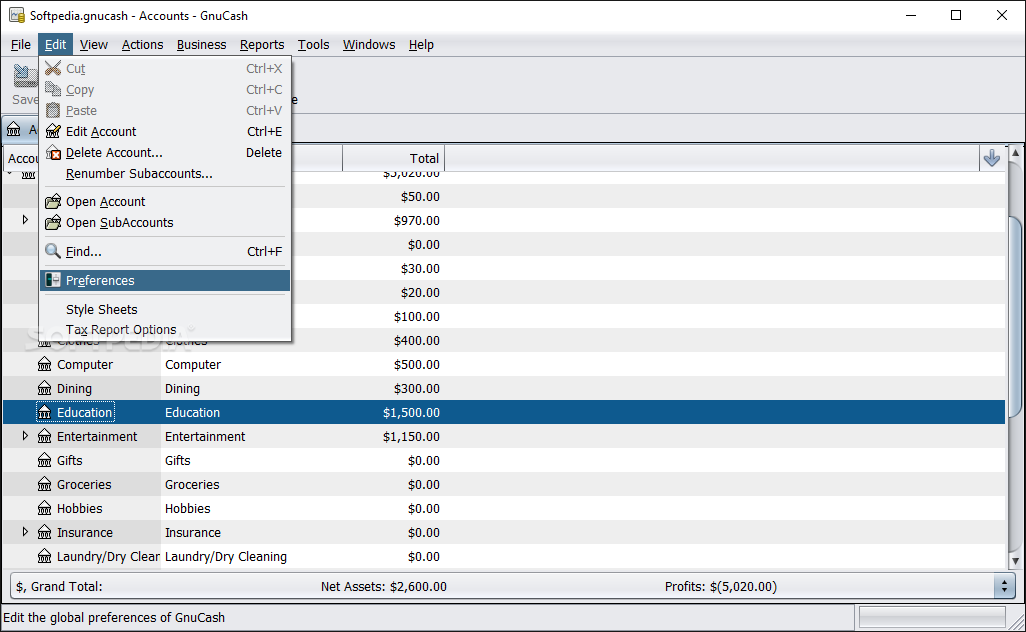This screenshot has width=1026, height=632.
Task: Click the $500.00 Computer total
Action: tap(416, 364)
